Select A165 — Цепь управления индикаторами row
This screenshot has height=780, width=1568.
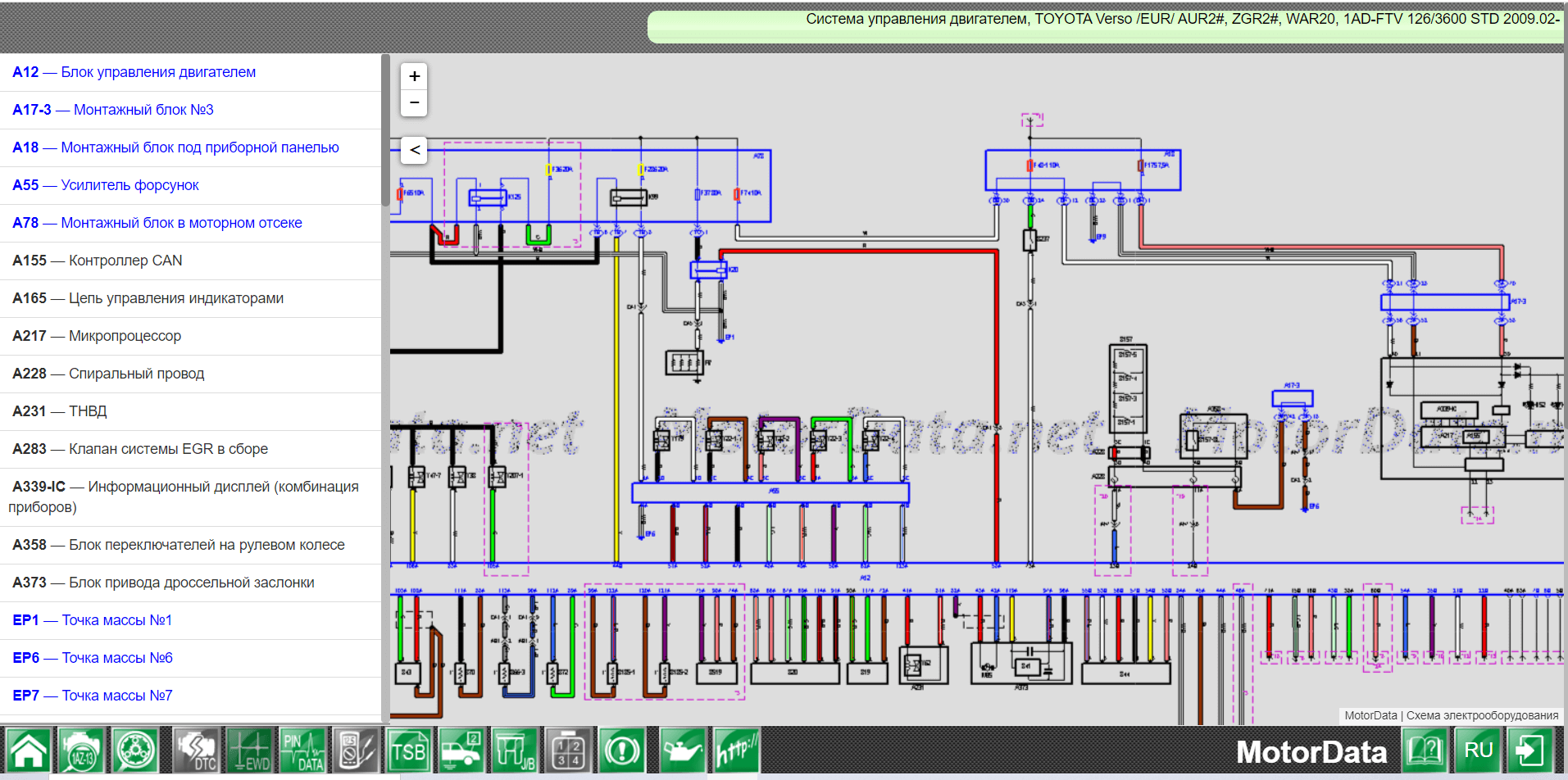point(190,298)
